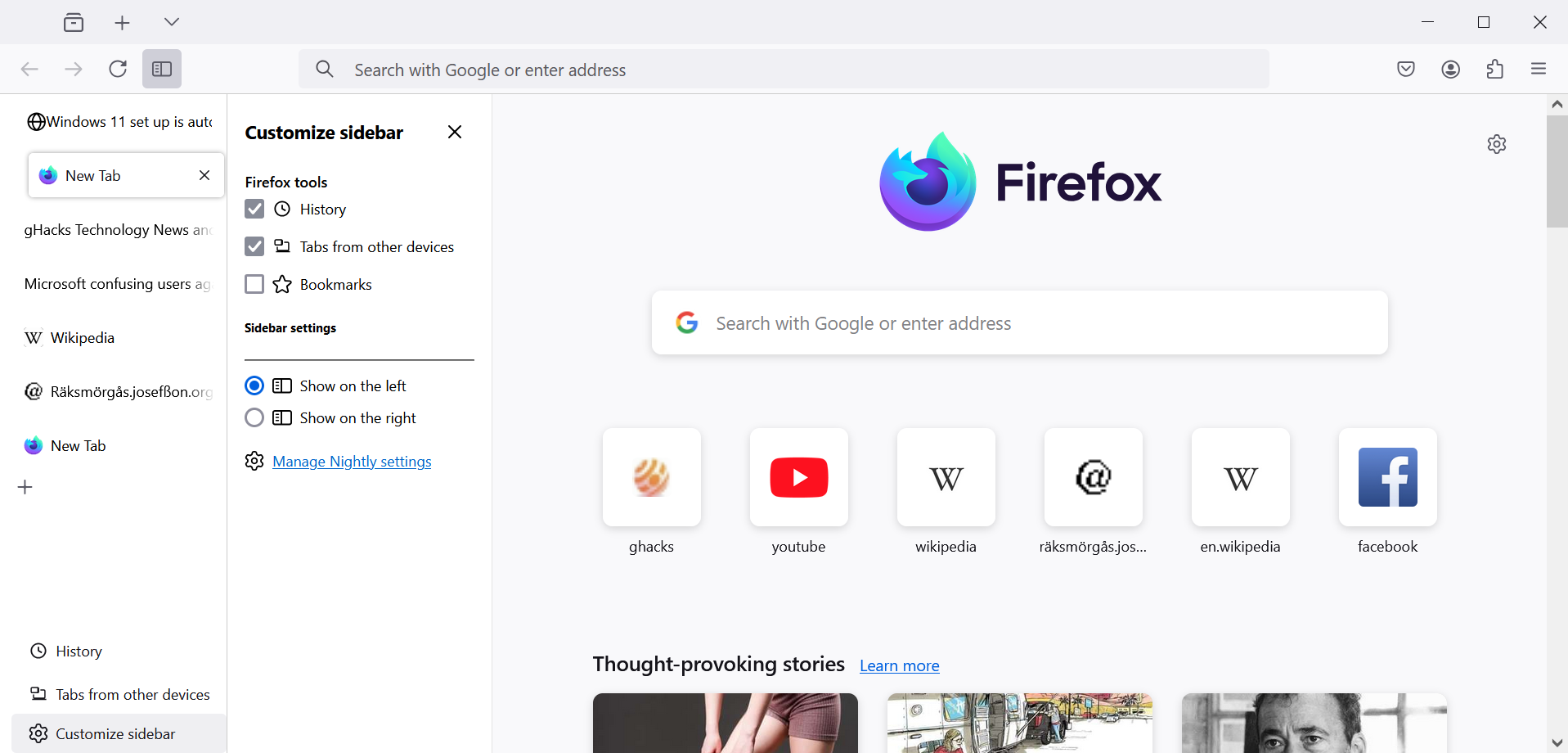Uncheck the History checkbox
The width and height of the screenshot is (1568, 753).
coord(254,210)
